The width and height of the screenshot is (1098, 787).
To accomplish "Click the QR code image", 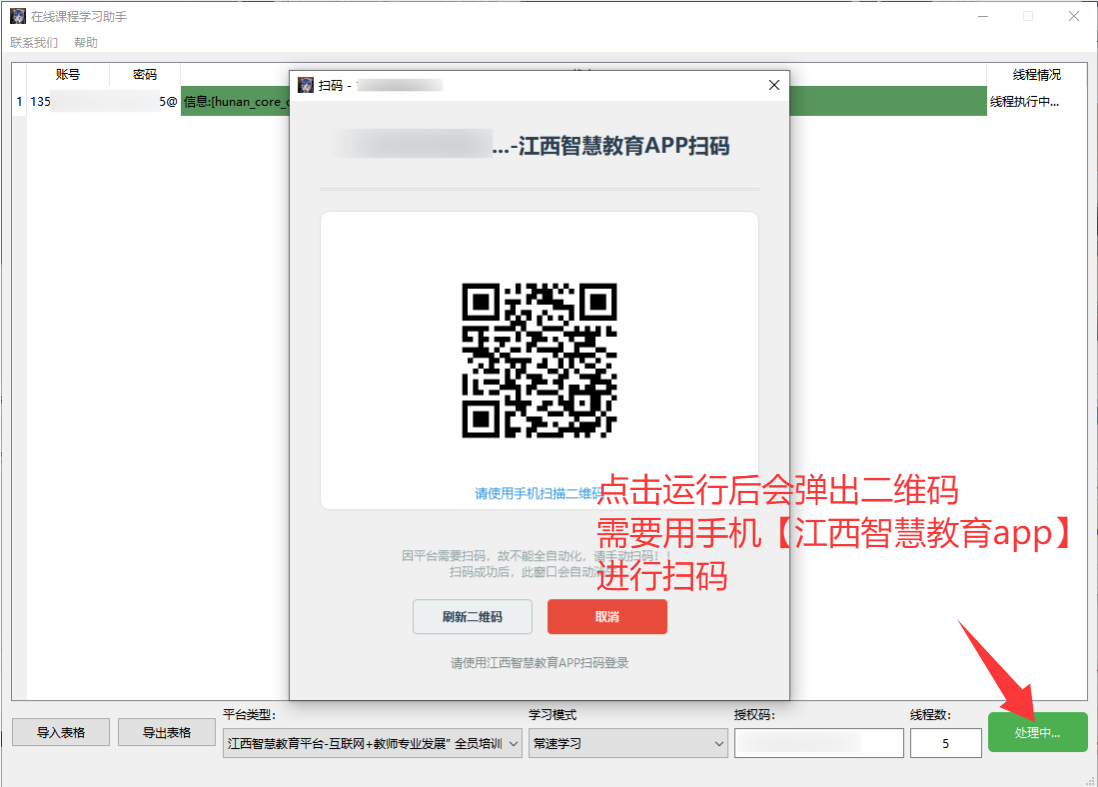I will pyautogui.click(x=539, y=360).
